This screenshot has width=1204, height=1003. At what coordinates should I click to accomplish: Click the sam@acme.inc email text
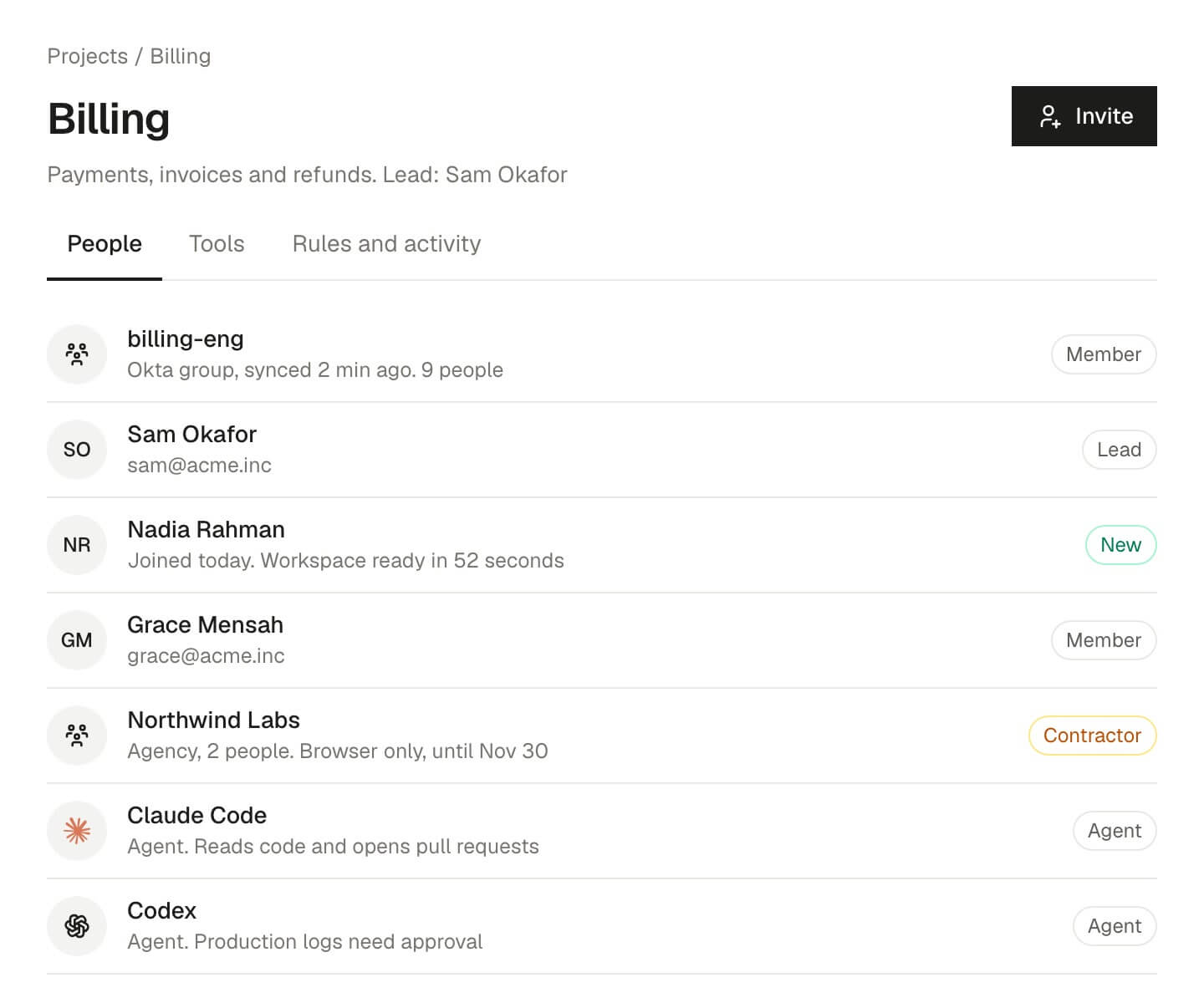[199, 466]
